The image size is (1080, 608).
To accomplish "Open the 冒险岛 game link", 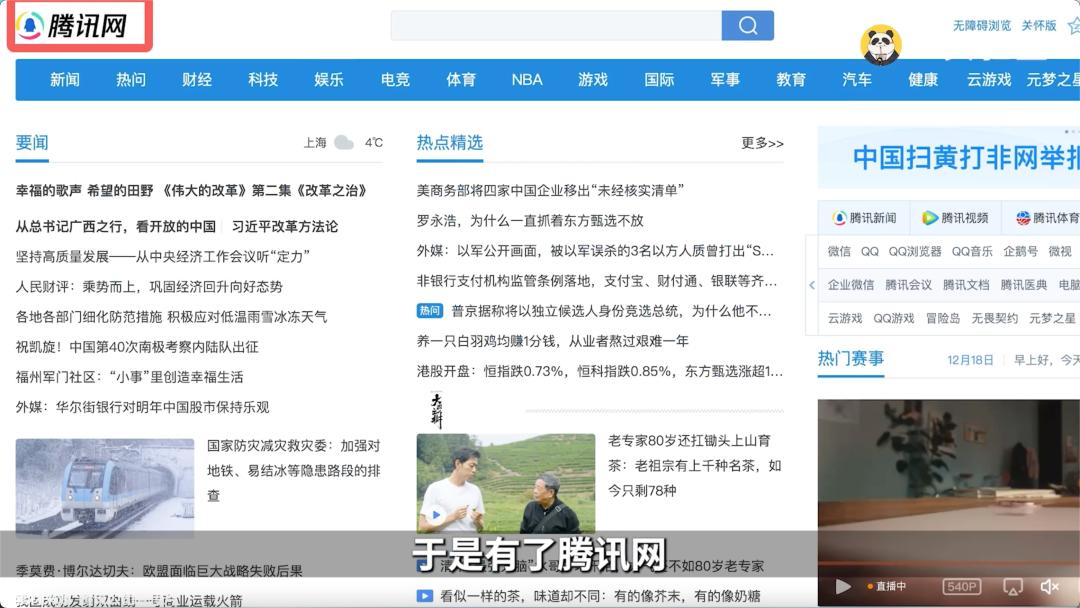I will pyautogui.click(x=942, y=318).
